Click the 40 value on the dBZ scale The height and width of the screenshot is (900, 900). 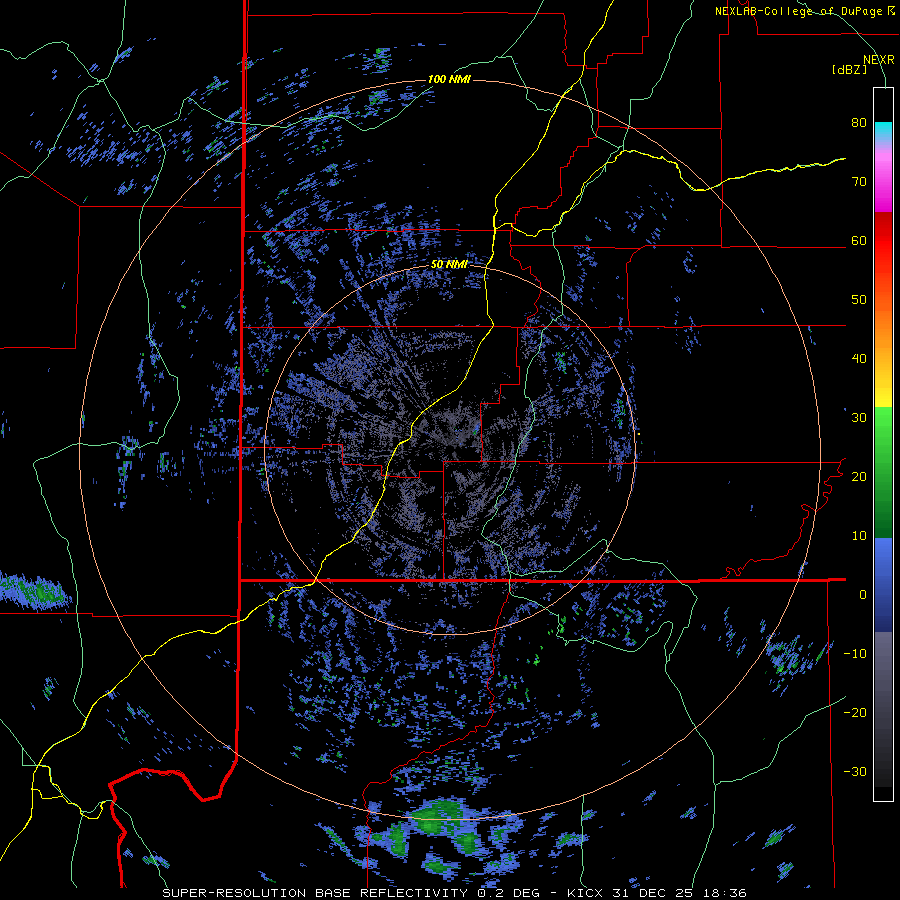point(859,359)
